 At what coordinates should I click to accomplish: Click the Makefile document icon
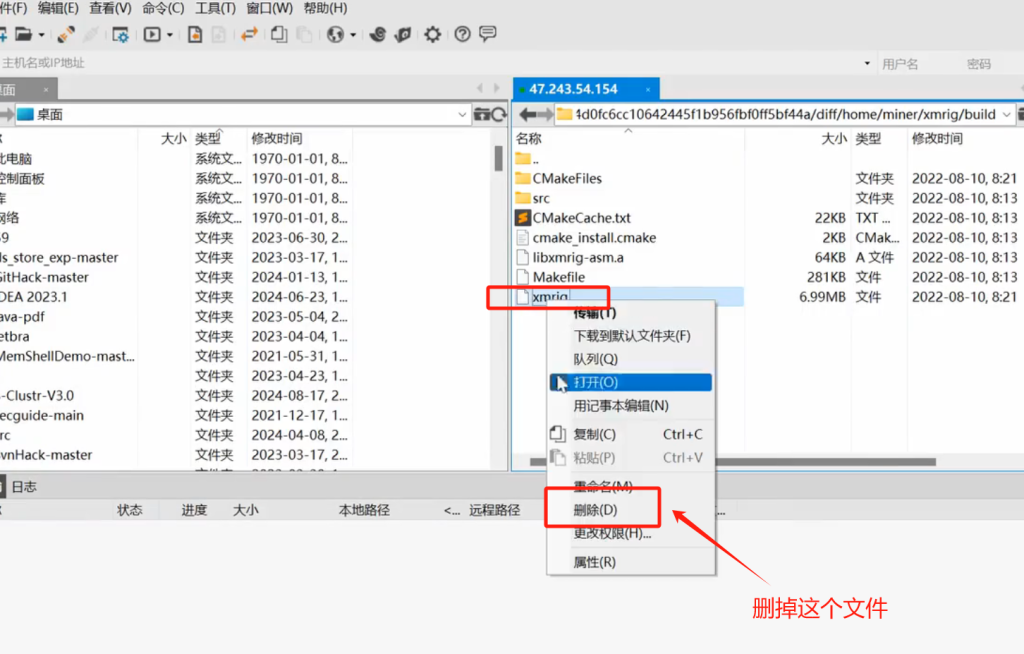click(522, 277)
